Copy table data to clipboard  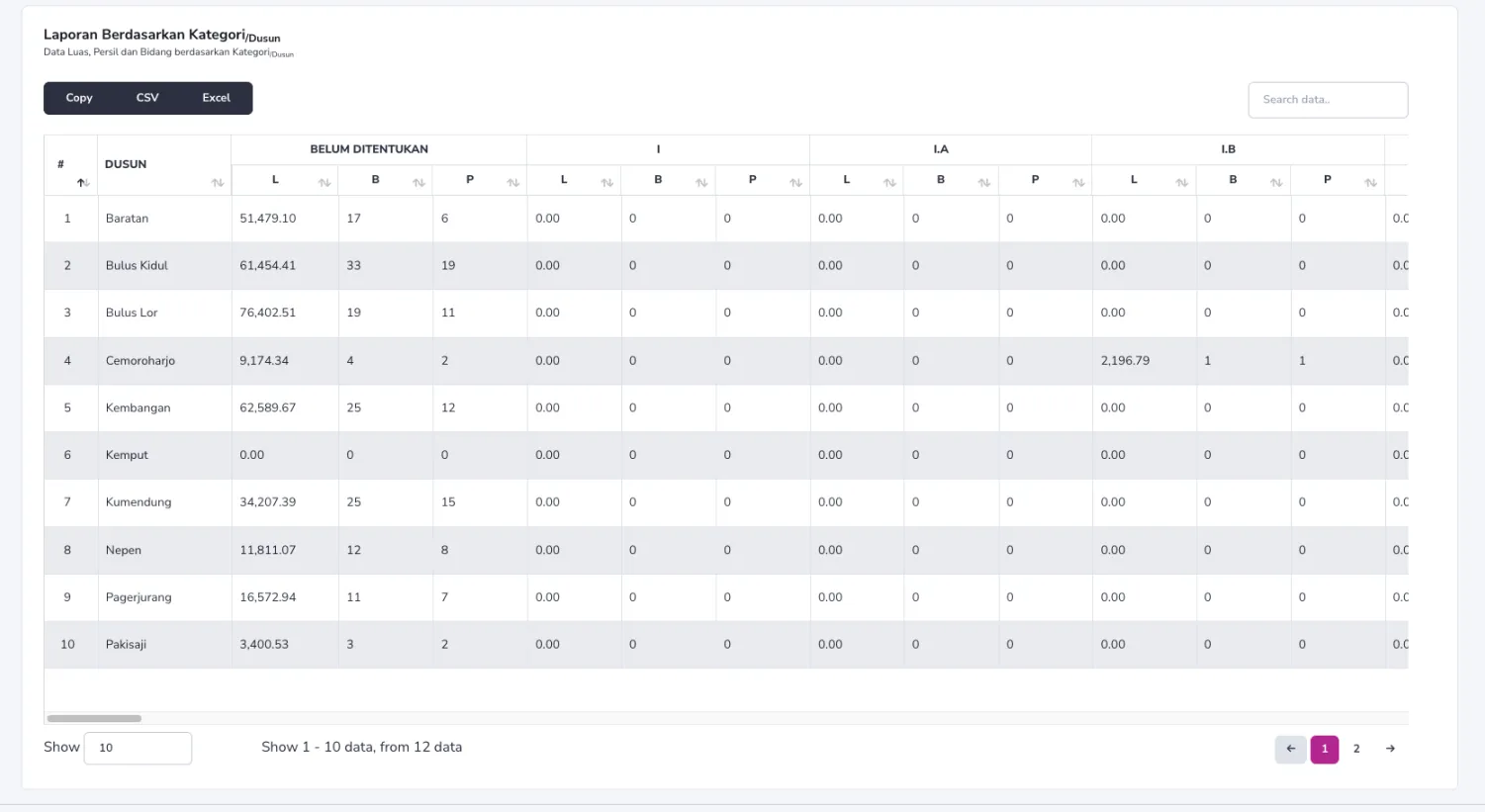[x=79, y=98]
